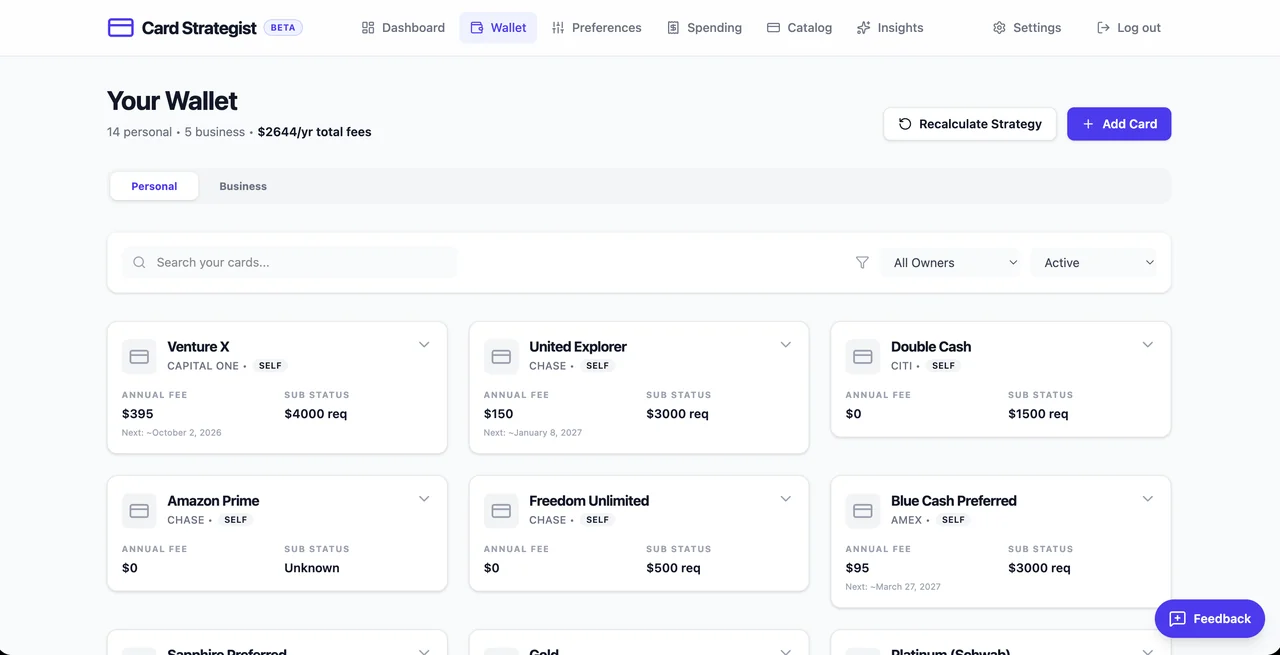Open the Catalog page
The image size is (1280, 655).
click(x=799, y=28)
